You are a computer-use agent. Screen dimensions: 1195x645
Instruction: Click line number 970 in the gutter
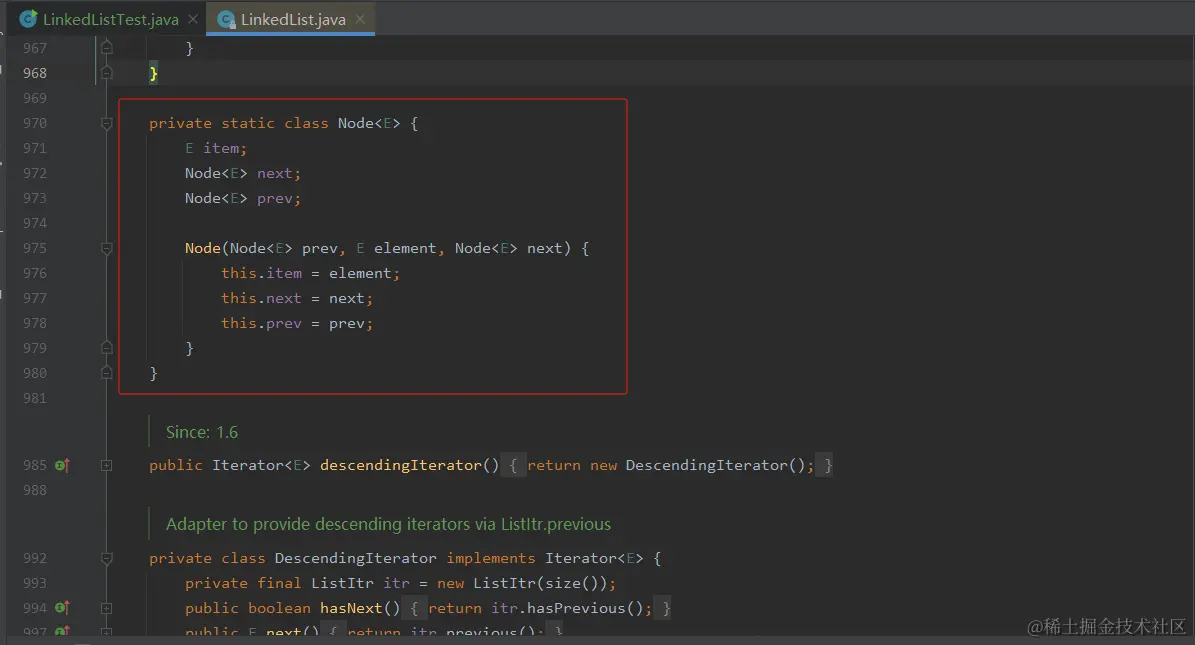point(34,123)
